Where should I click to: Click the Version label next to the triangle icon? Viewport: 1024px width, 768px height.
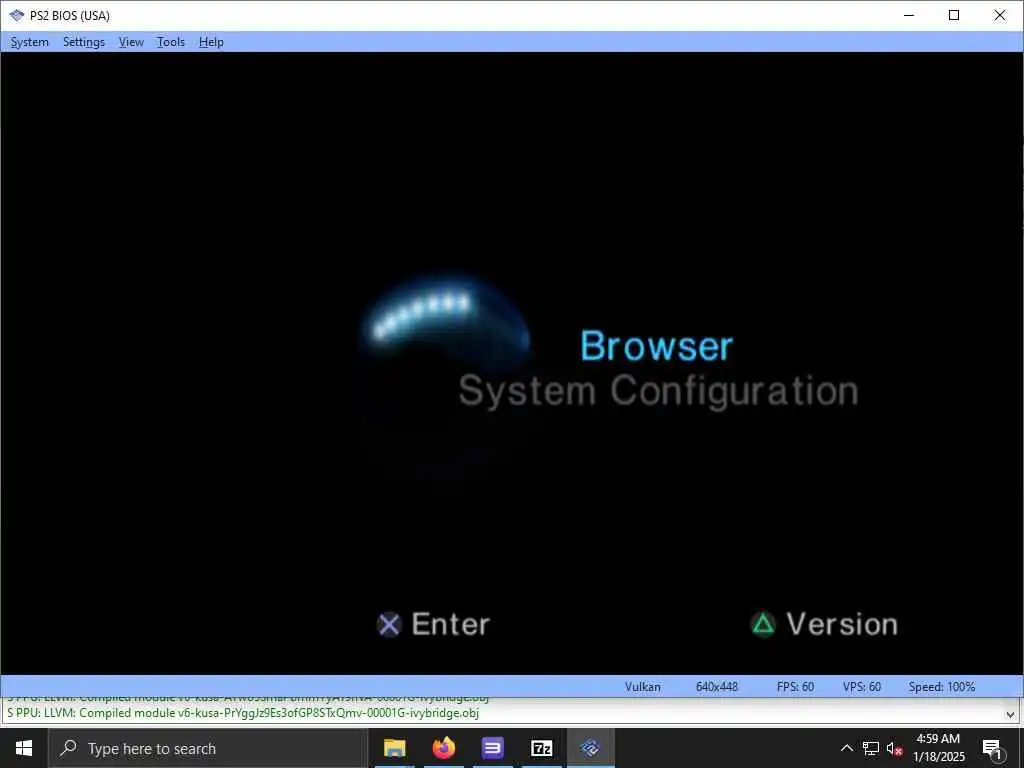tap(842, 624)
